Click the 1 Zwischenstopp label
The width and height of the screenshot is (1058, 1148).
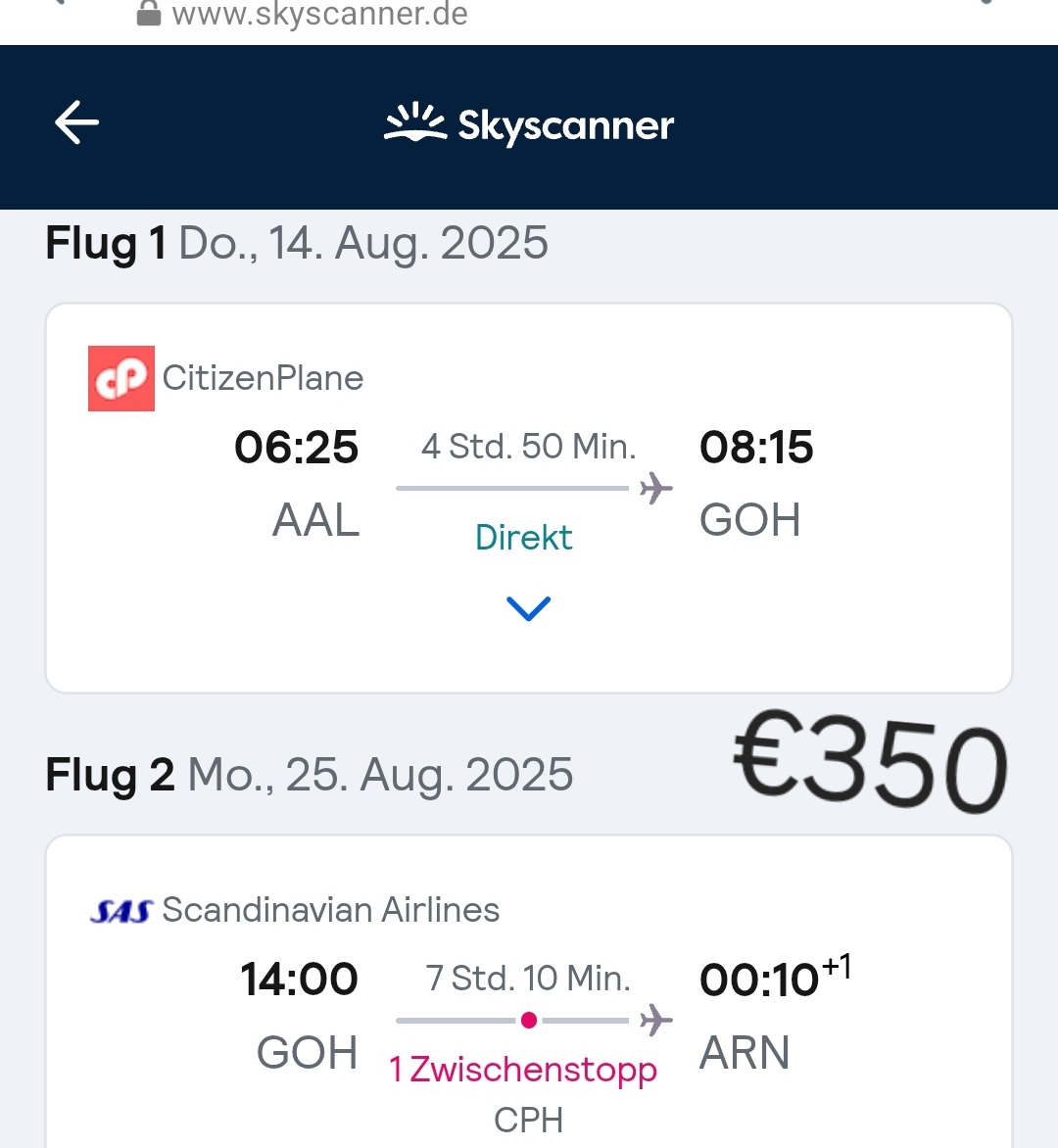pyautogui.click(x=523, y=1070)
